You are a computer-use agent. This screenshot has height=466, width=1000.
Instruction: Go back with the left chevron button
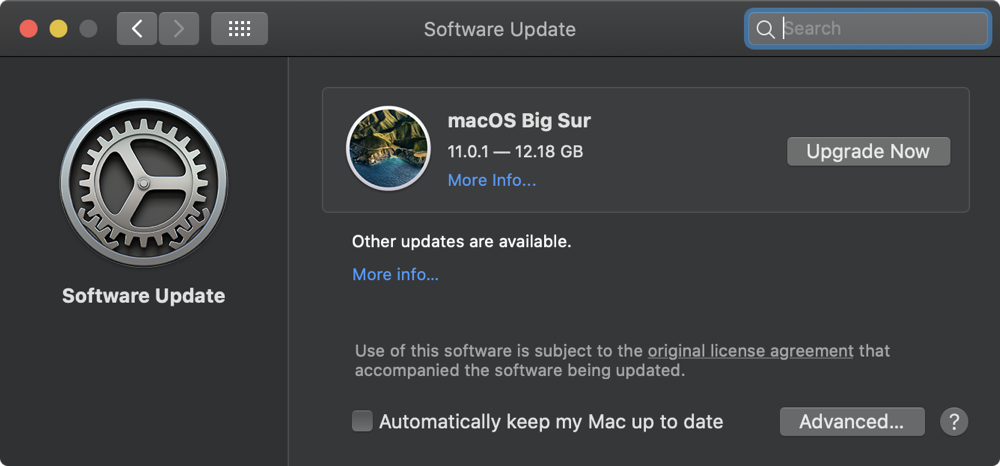click(137, 29)
